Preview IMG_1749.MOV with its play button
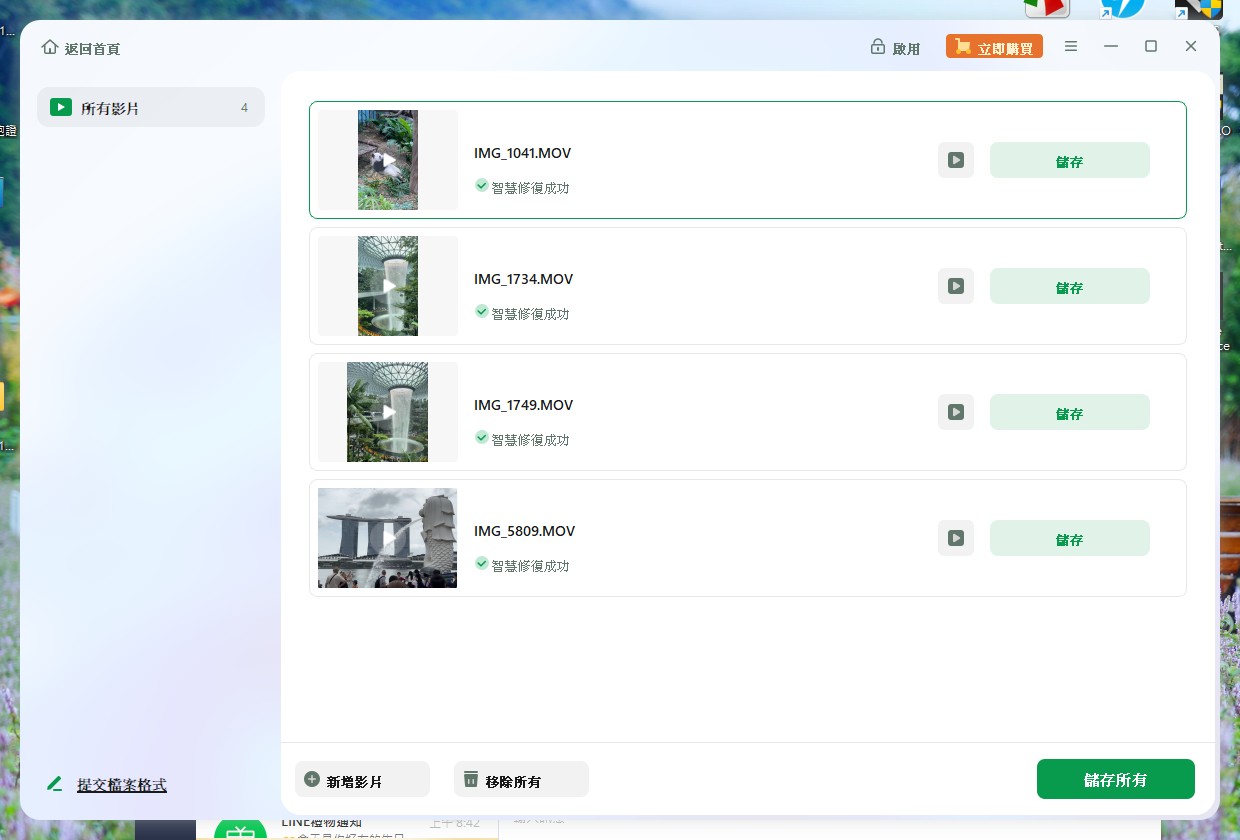 956,412
